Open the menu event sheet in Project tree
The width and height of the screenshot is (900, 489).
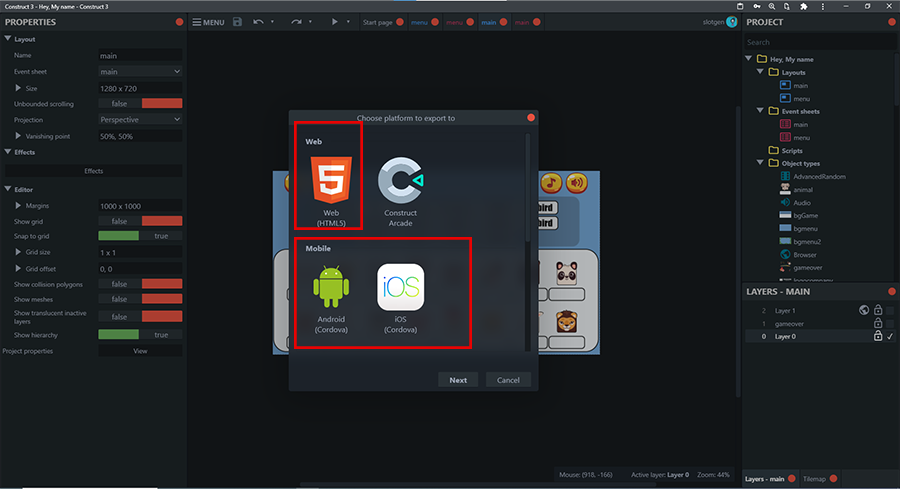pos(801,138)
